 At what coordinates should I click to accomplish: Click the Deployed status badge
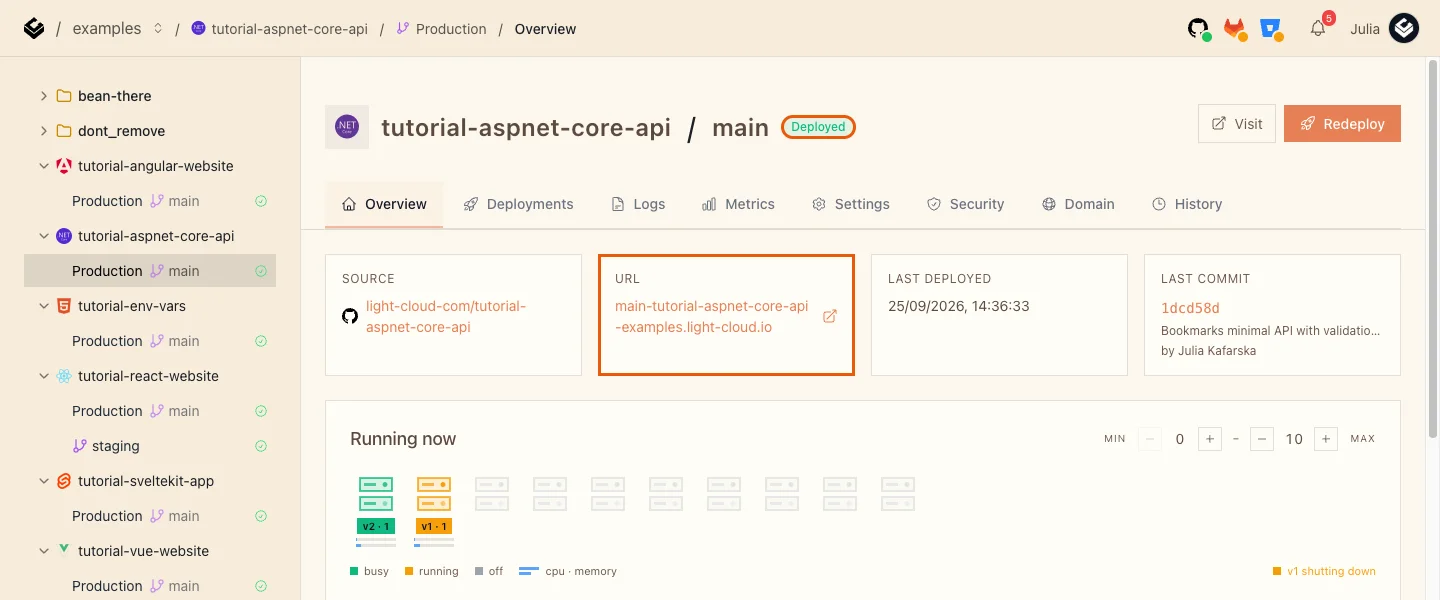(x=818, y=127)
